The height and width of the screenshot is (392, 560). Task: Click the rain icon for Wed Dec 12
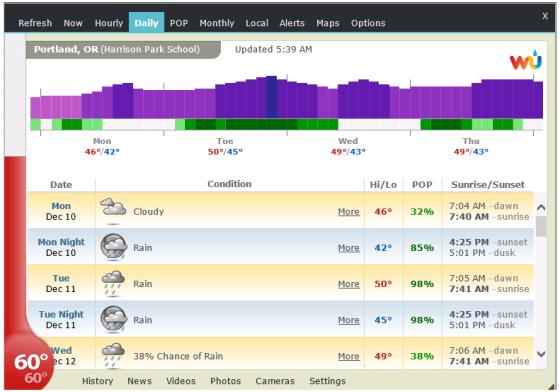tap(113, 355)
